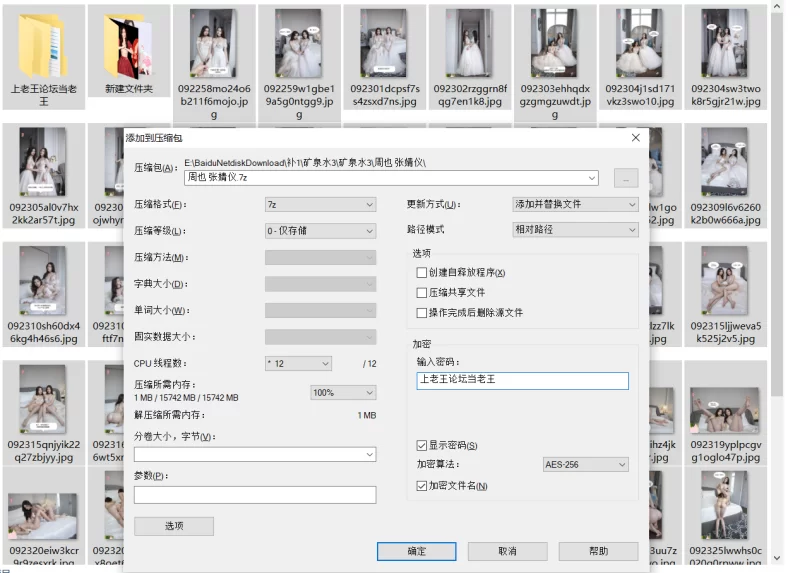Open the 上老王论坛当老王 folder icon
Image resolution: width=800 pixels, height=573 pixels.
[x=43, y=45]
